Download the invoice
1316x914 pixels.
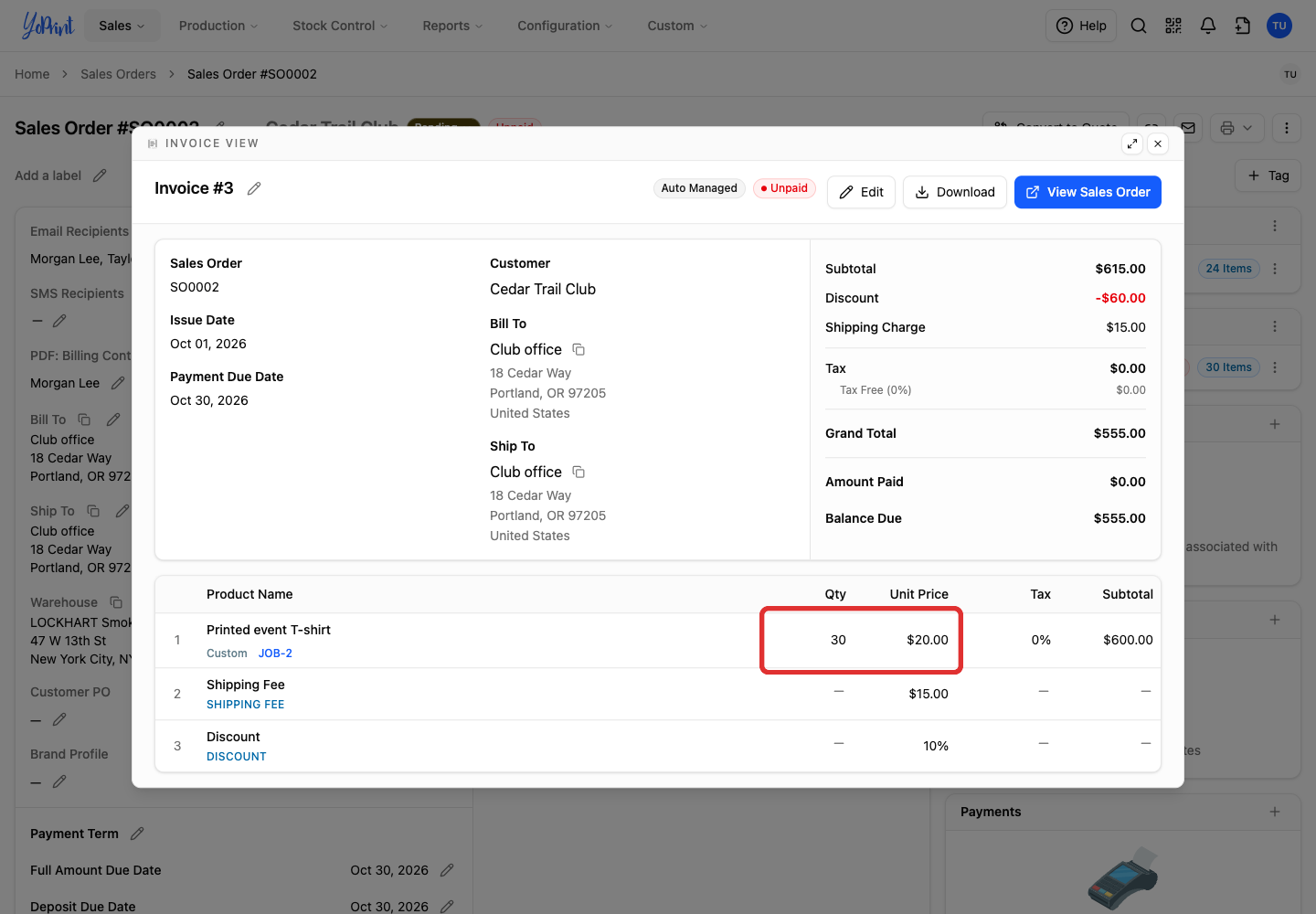pos(955,192)
